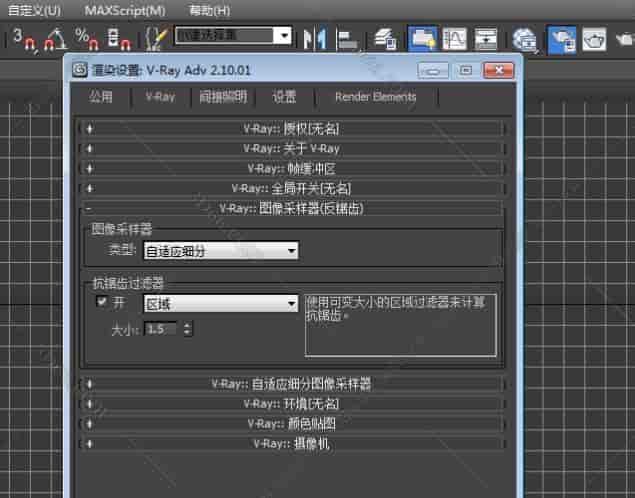Screen dimensions: 635x498
Task: Click the 大小 filter size spinner arrows
Action: pyautogui.click(x=188, y=328)
